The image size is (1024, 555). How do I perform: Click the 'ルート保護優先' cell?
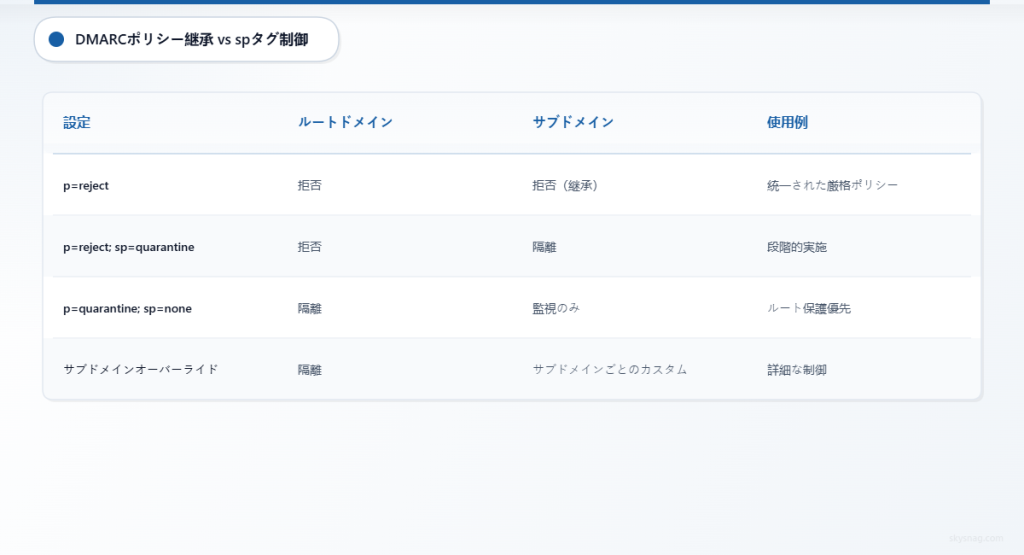(808, 308)
